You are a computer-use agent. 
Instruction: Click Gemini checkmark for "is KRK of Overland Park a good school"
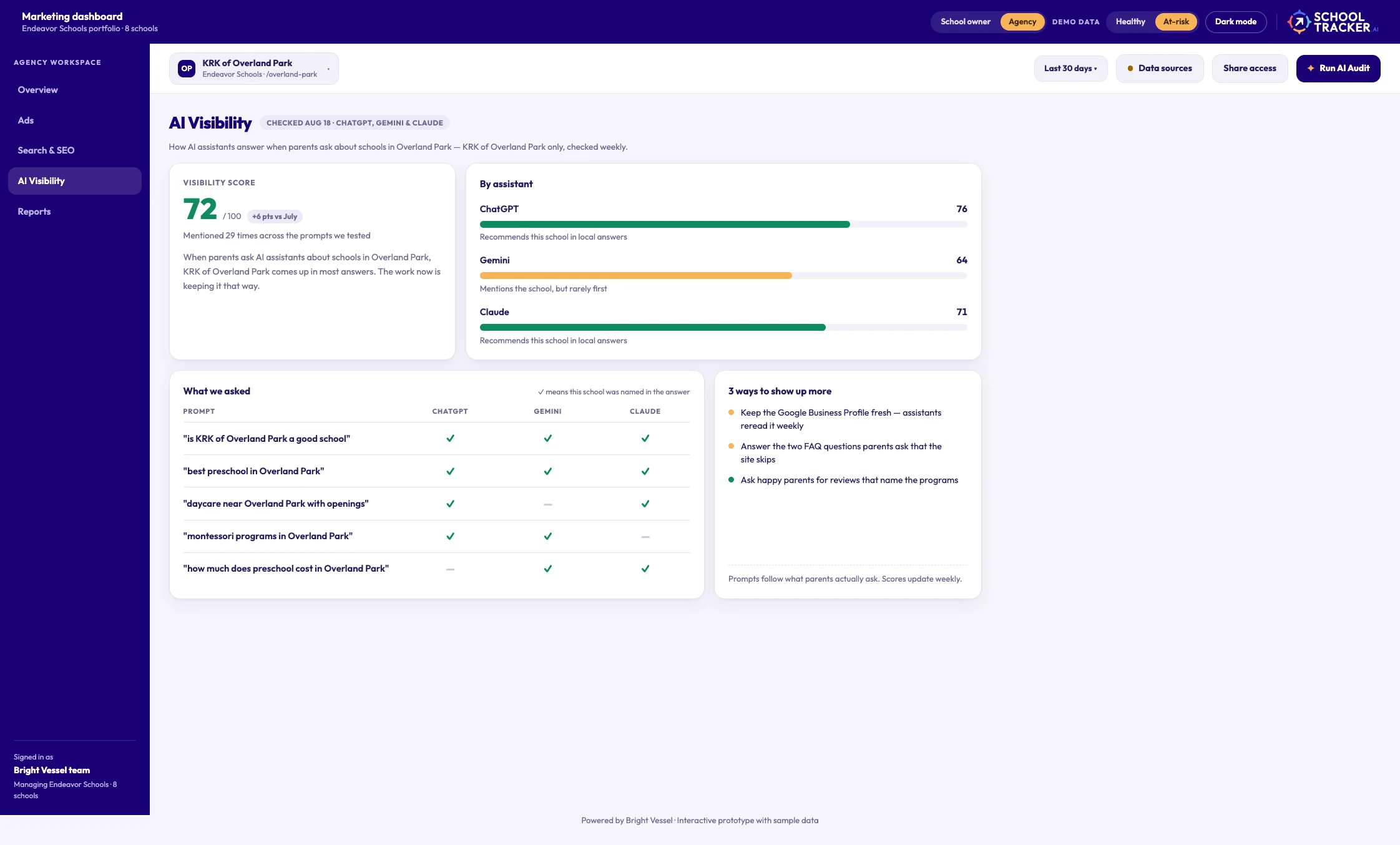(547, 439)
